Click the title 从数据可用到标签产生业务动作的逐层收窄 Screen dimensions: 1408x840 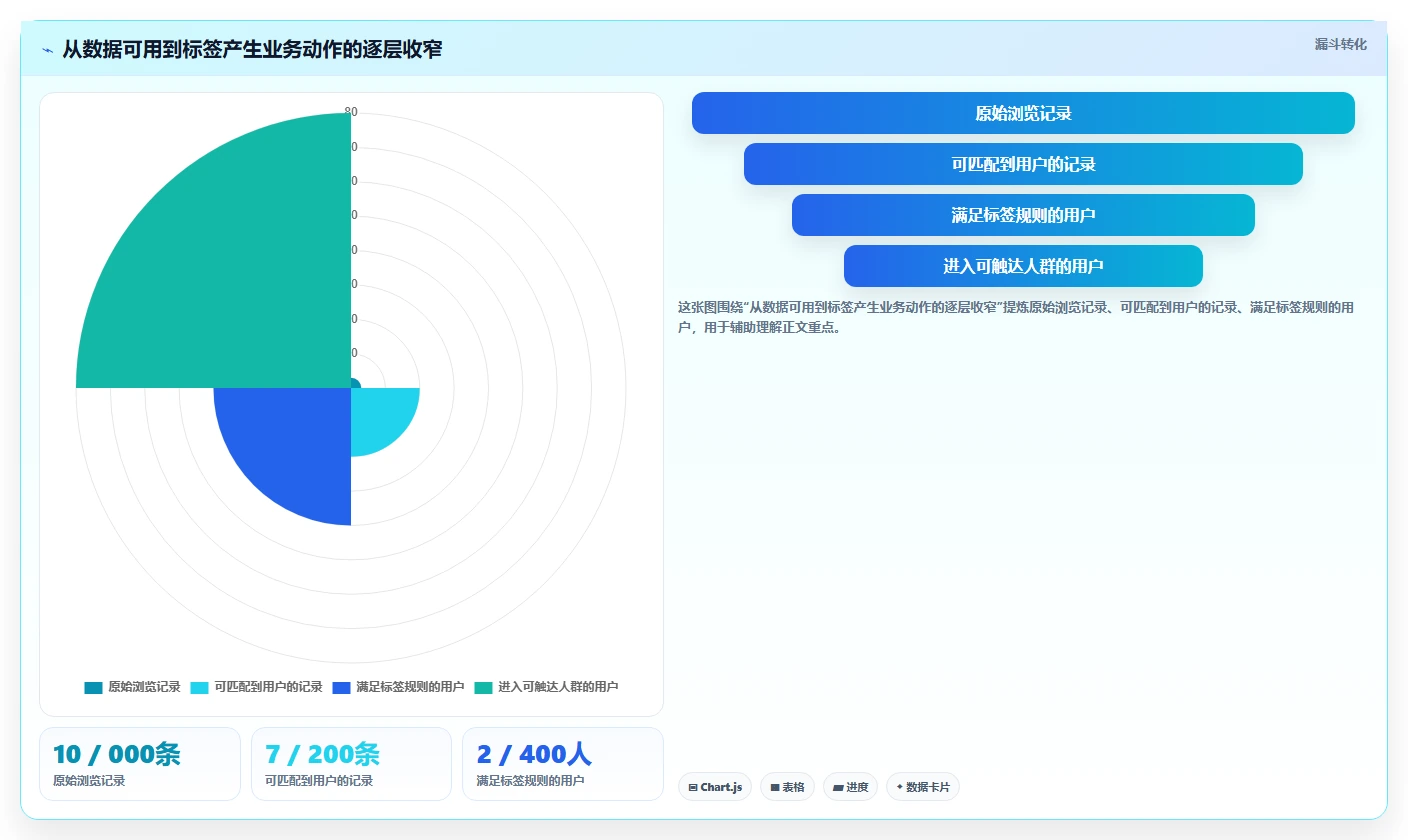tap(252, 49)
